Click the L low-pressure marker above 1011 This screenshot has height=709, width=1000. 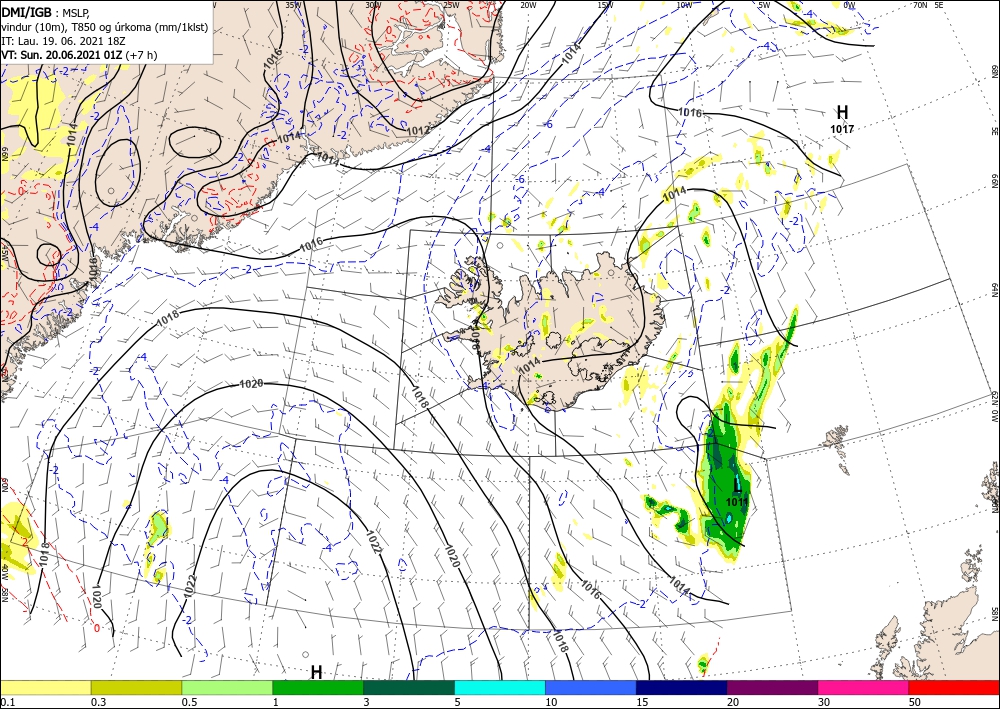[737, 486]
